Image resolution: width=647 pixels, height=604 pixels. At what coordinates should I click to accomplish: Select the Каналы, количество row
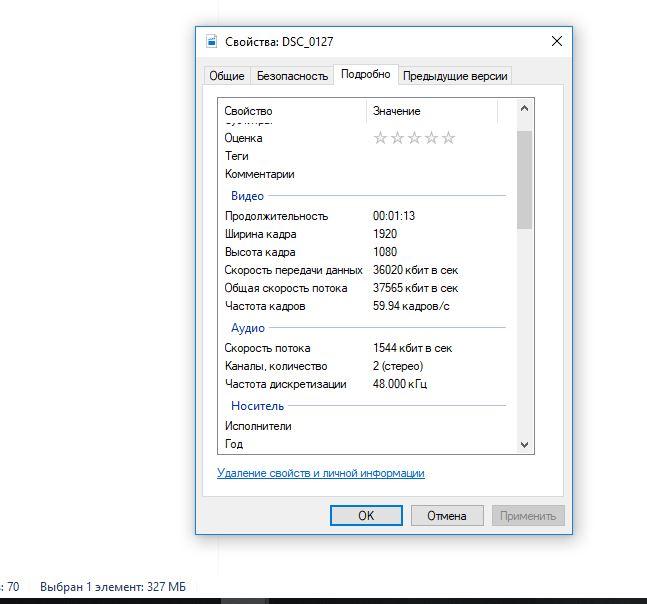[366, 366]
